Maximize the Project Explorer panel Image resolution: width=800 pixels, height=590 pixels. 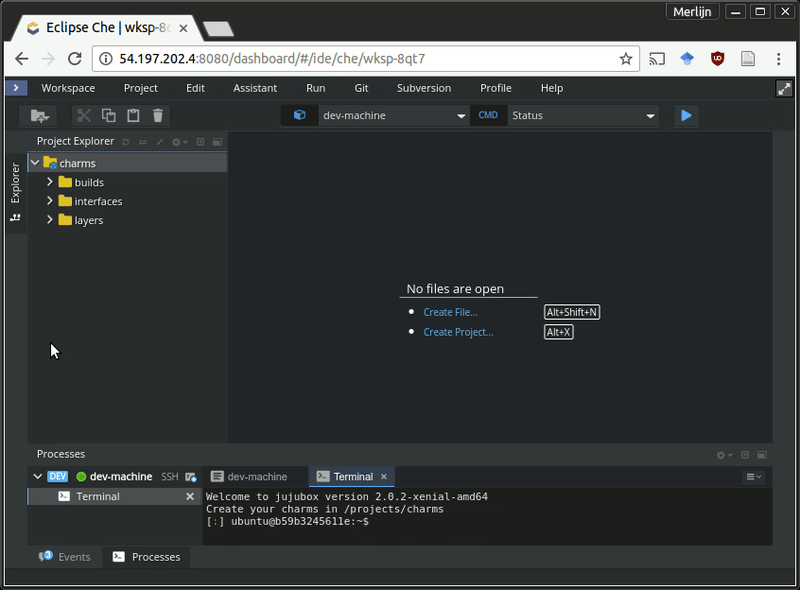pyautogui.click(x=217, y=142)
